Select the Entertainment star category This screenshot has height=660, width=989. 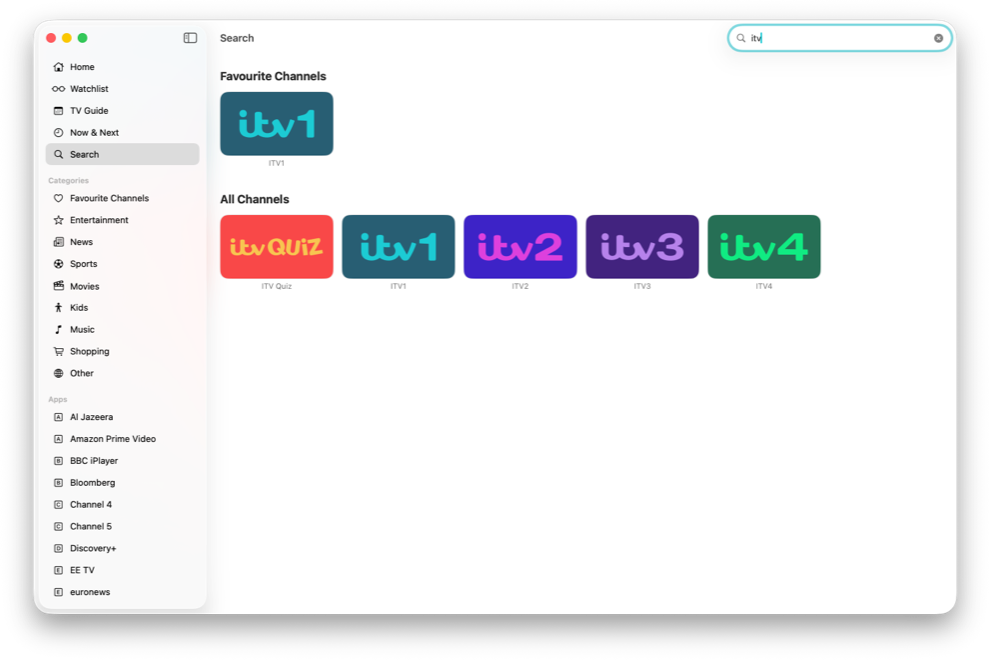[59, 220]
